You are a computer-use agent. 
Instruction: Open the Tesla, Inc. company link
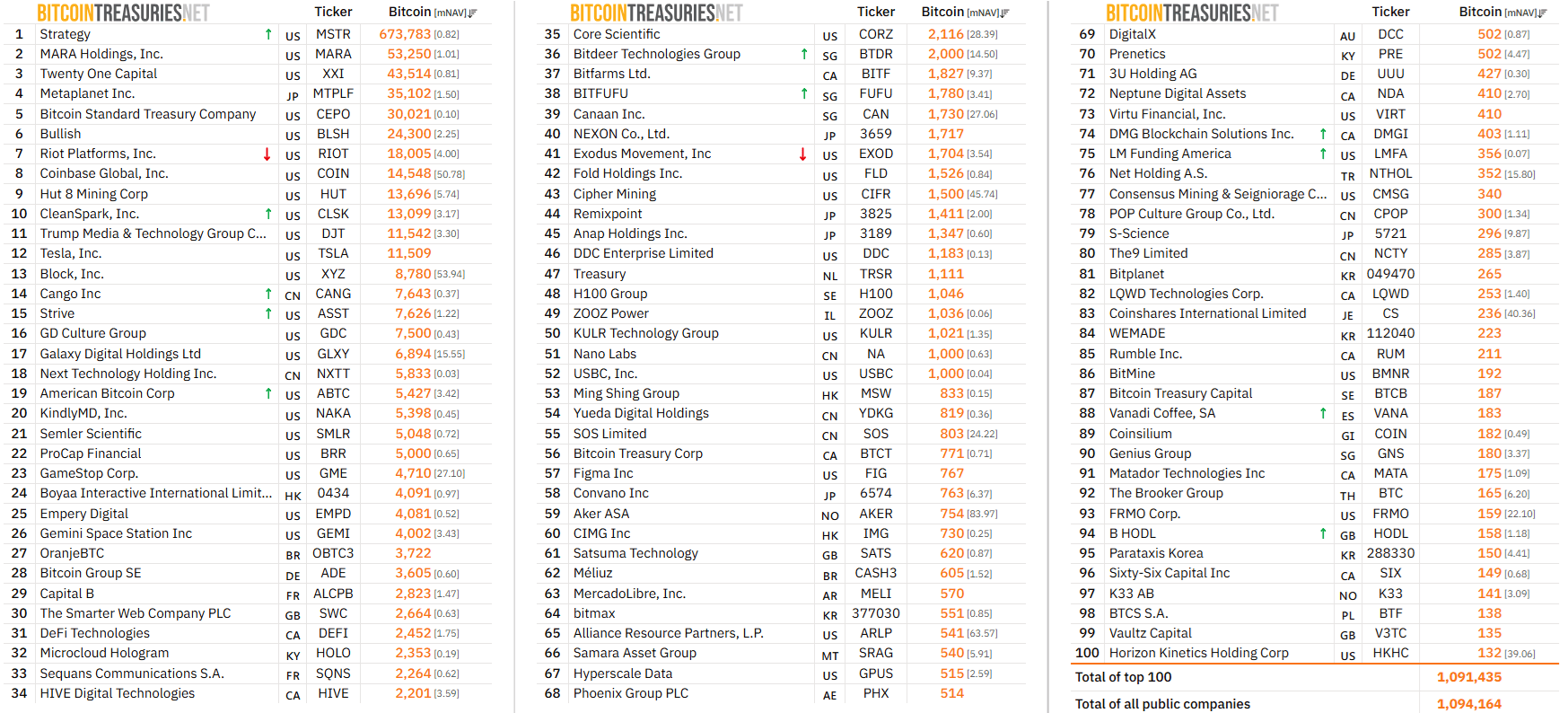tap(71, 254)
